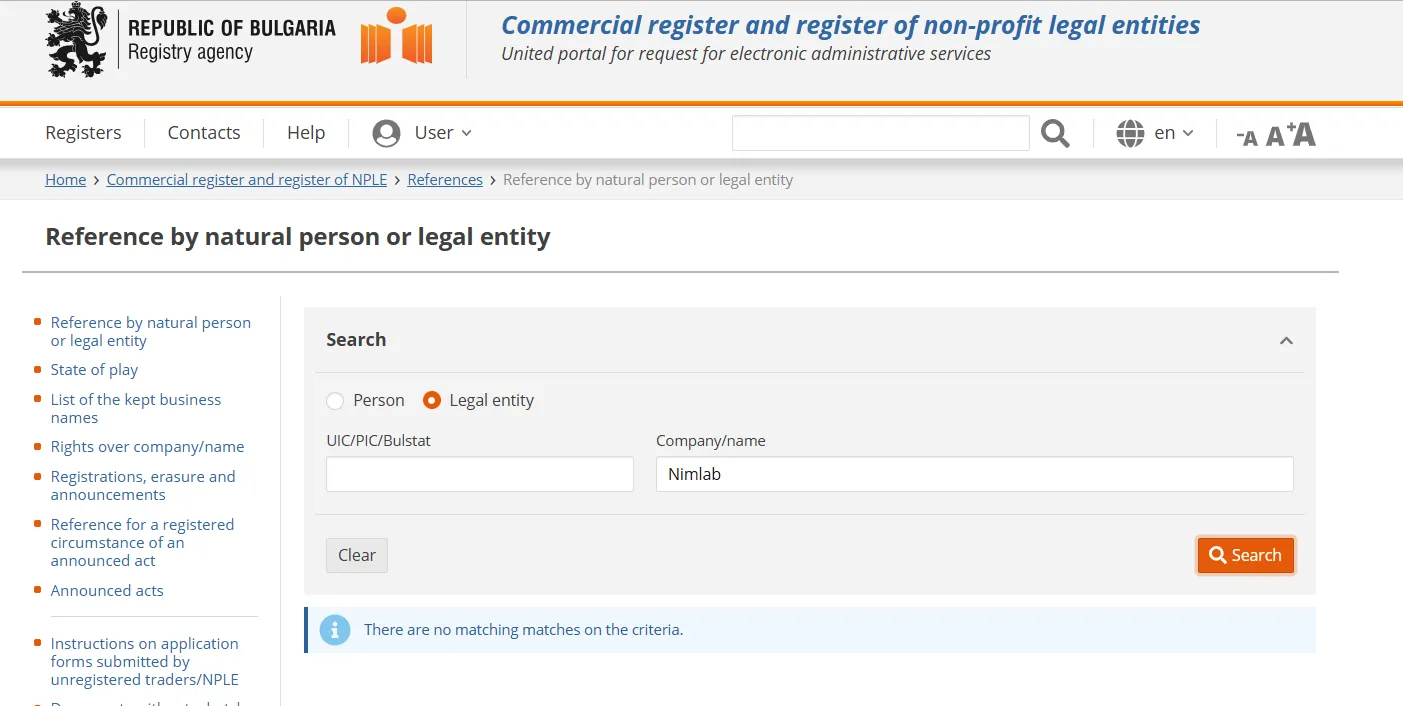Click the User avatar icon

(x=386, y=133)
